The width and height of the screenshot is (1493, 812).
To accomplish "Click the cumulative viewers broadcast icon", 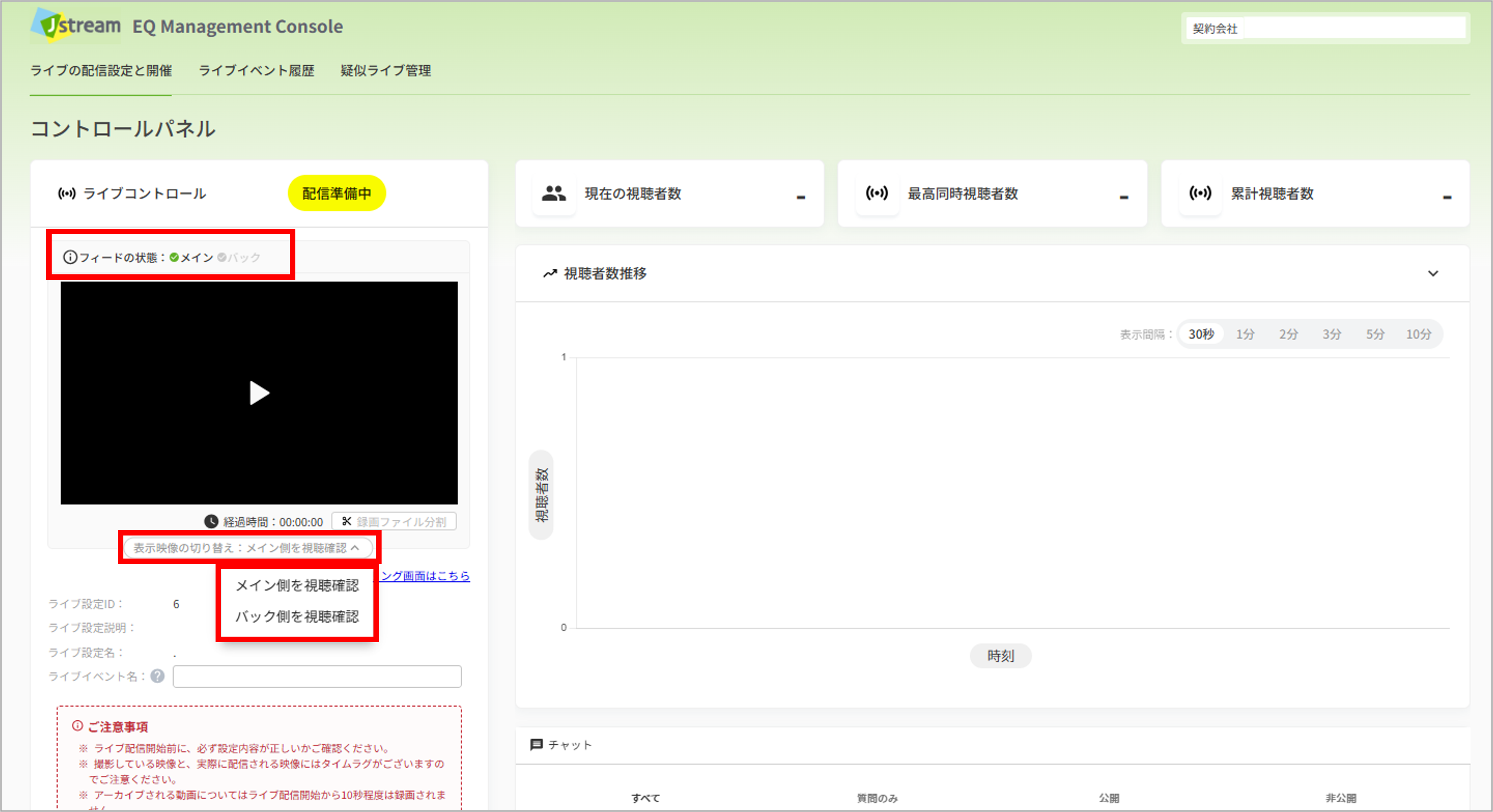I will [x=1200, y=193].
